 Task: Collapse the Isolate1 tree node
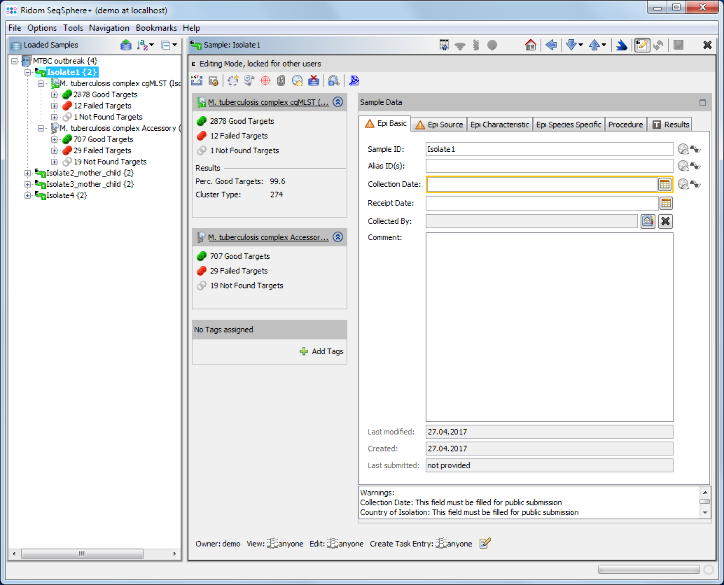click(28, 72)
